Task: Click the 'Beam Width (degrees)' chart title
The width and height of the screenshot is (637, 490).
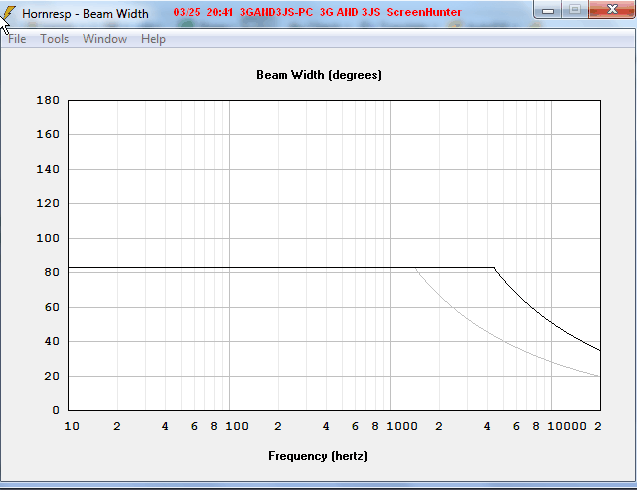Action: click(x=319, y=75)
